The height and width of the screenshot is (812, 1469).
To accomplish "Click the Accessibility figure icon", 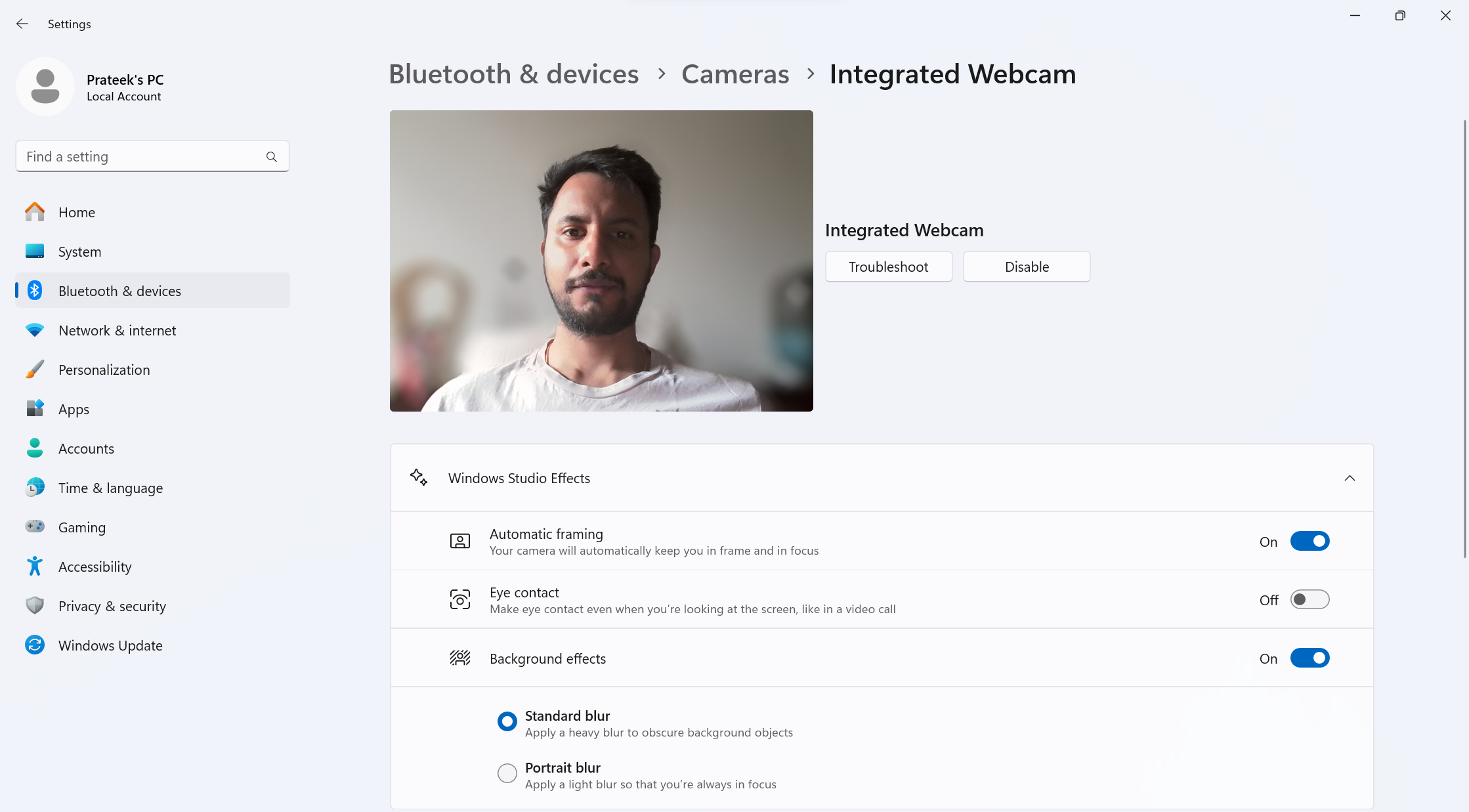I will pyautogui.click(x=35, y=566).
